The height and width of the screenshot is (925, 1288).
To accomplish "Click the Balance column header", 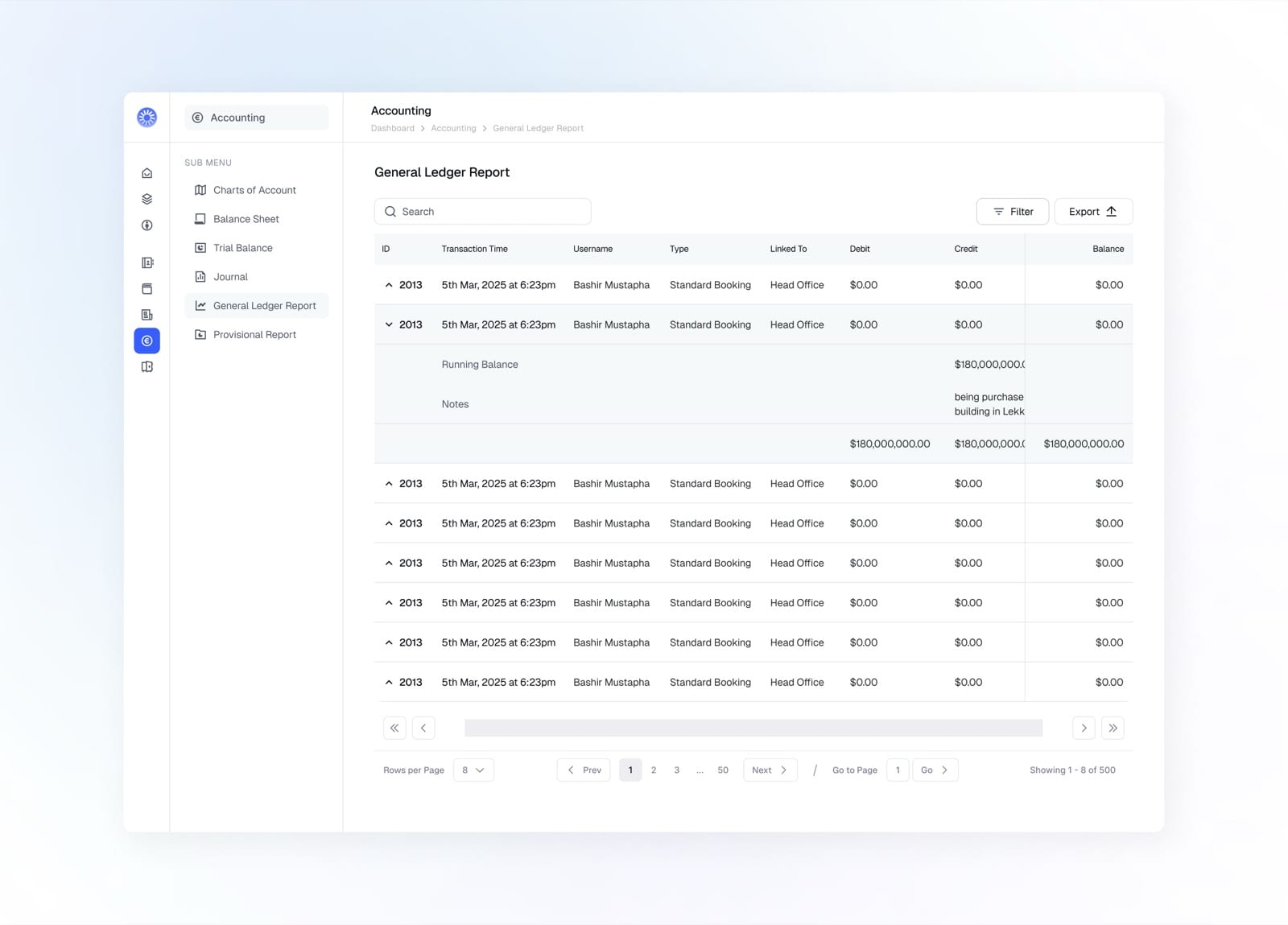I will click(1108, 249).
